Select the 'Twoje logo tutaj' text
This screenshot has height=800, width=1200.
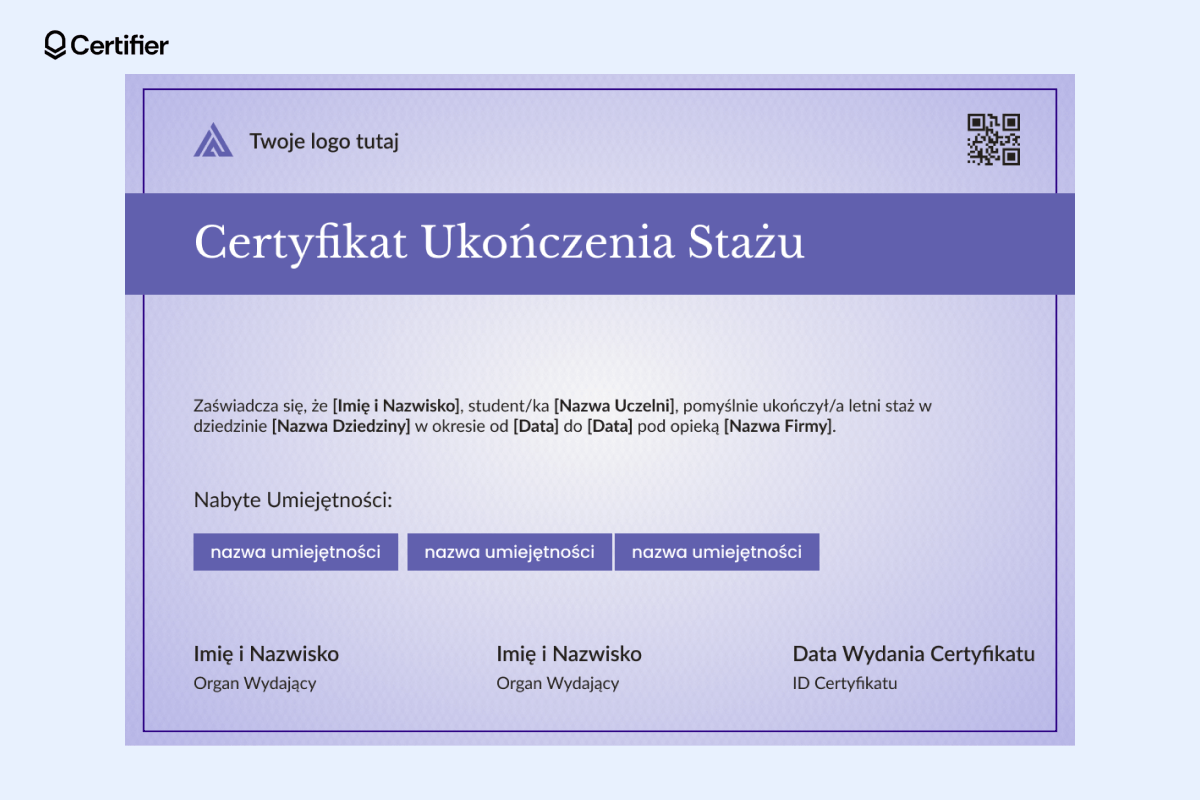coord(324,141)
